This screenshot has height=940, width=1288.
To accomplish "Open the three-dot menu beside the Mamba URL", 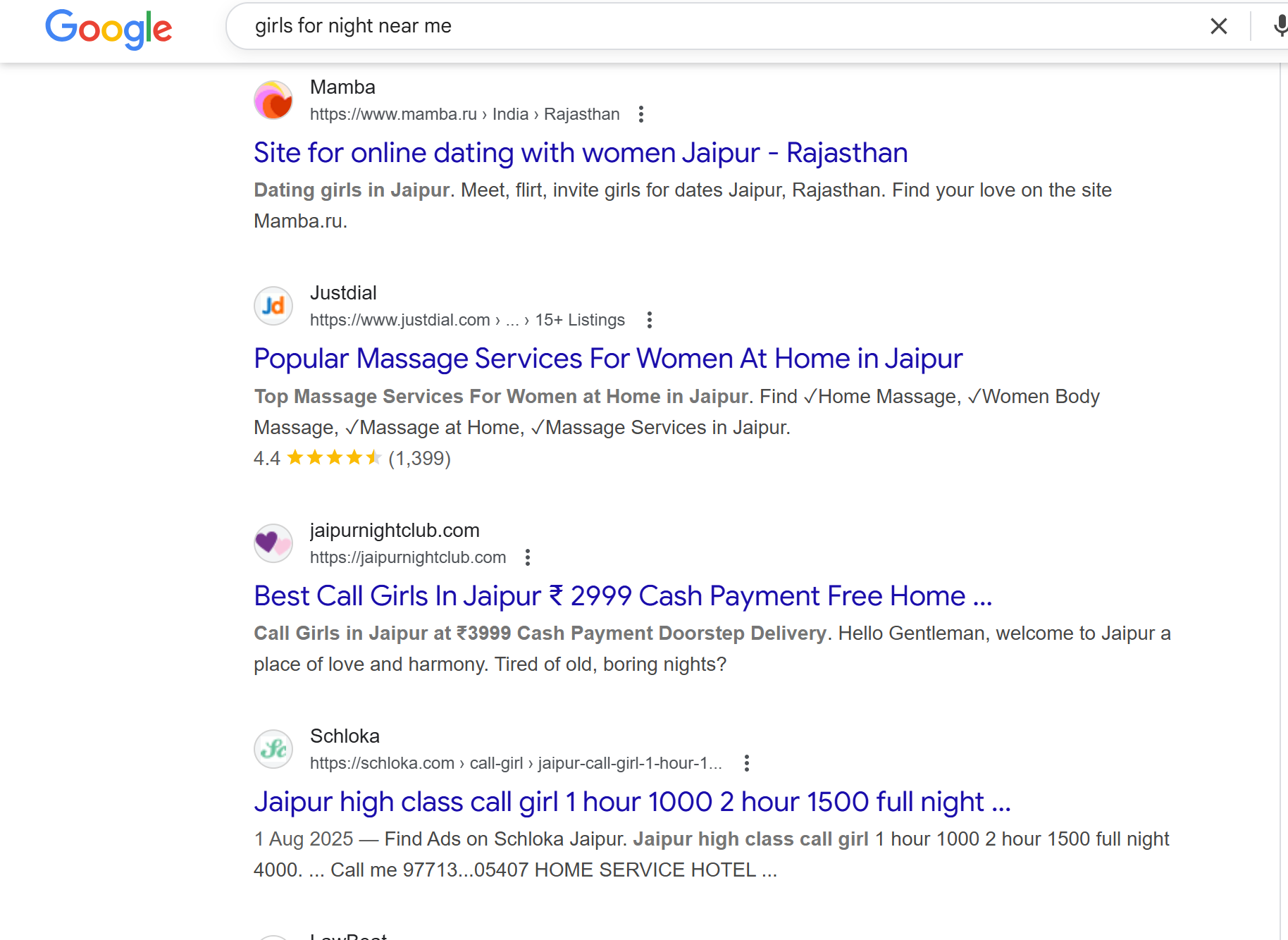I will click(x=640, y=114).
